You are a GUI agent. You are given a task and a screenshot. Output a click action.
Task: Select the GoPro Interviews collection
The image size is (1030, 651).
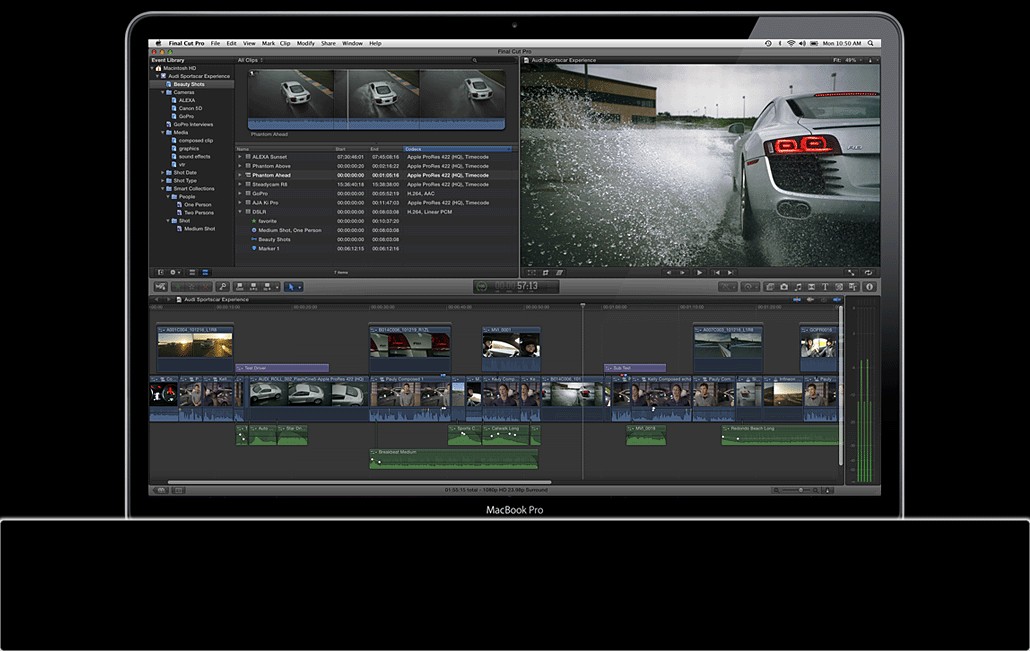(x=193, y=124)
